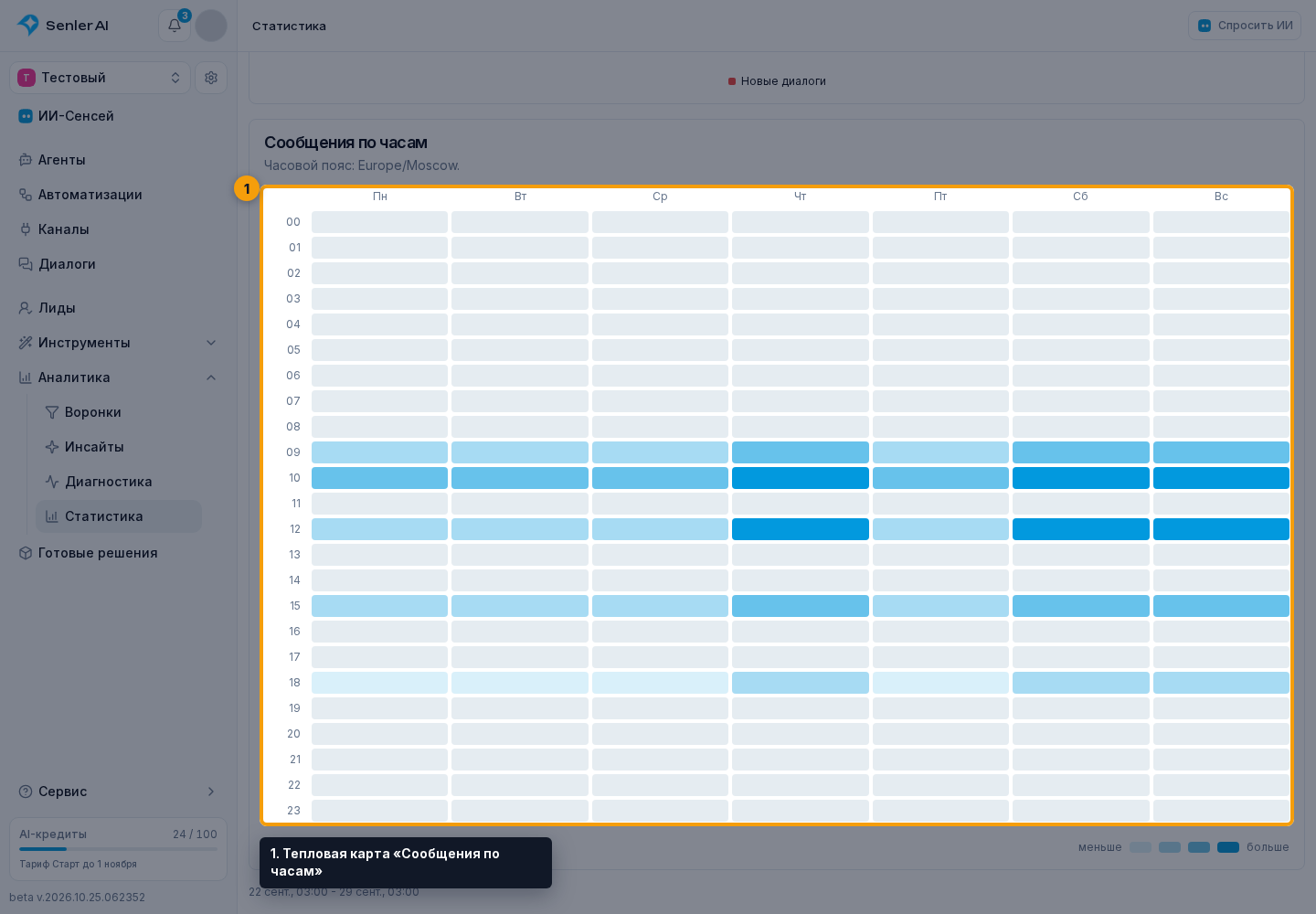This screenshot has width=1316, height=914.
Task: Click the AI-кредиты progress bar
Action: pyautogui.click(x=119, y=849)
